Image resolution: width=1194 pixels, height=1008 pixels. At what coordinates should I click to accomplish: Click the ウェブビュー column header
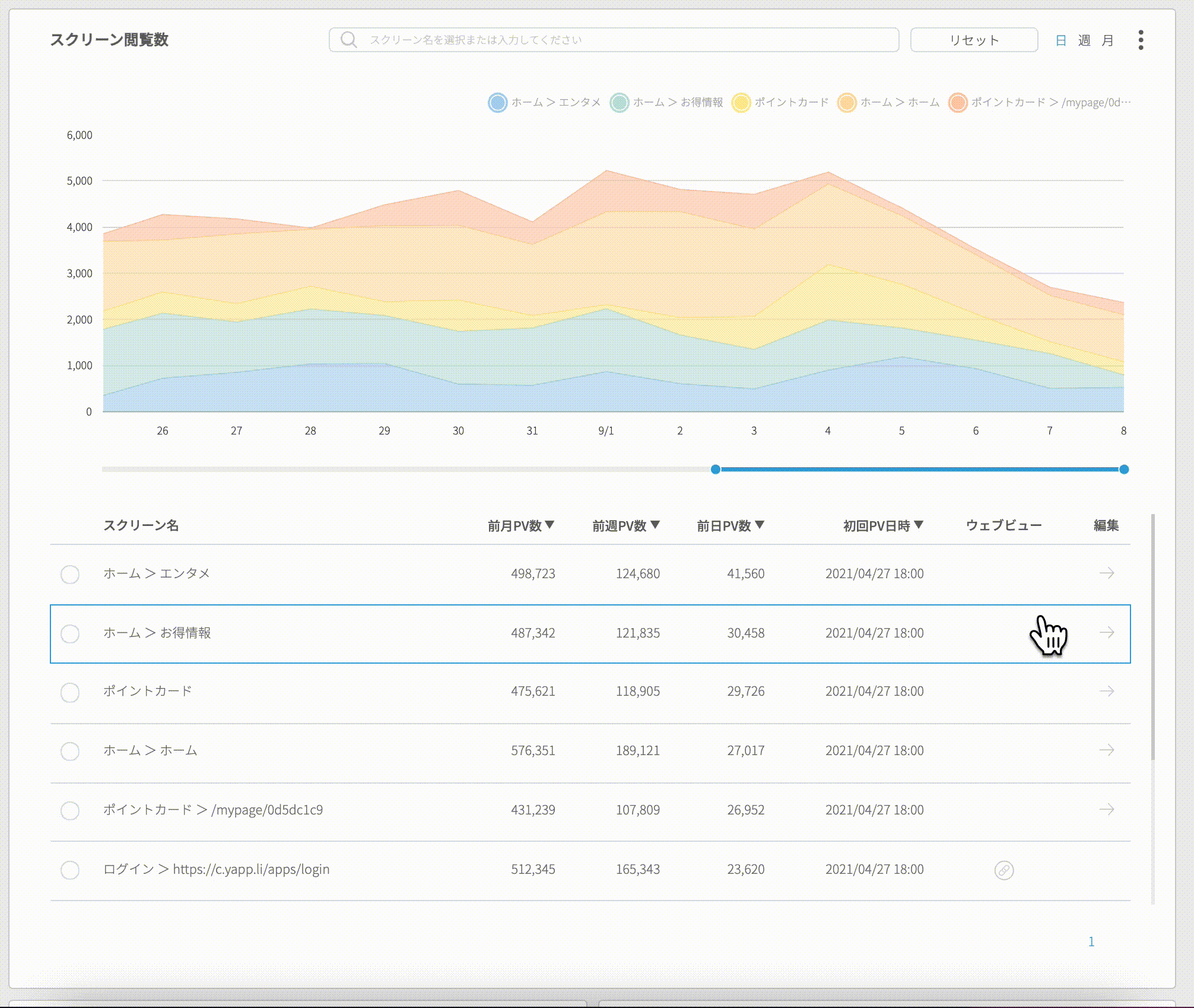coord(1004,525)
